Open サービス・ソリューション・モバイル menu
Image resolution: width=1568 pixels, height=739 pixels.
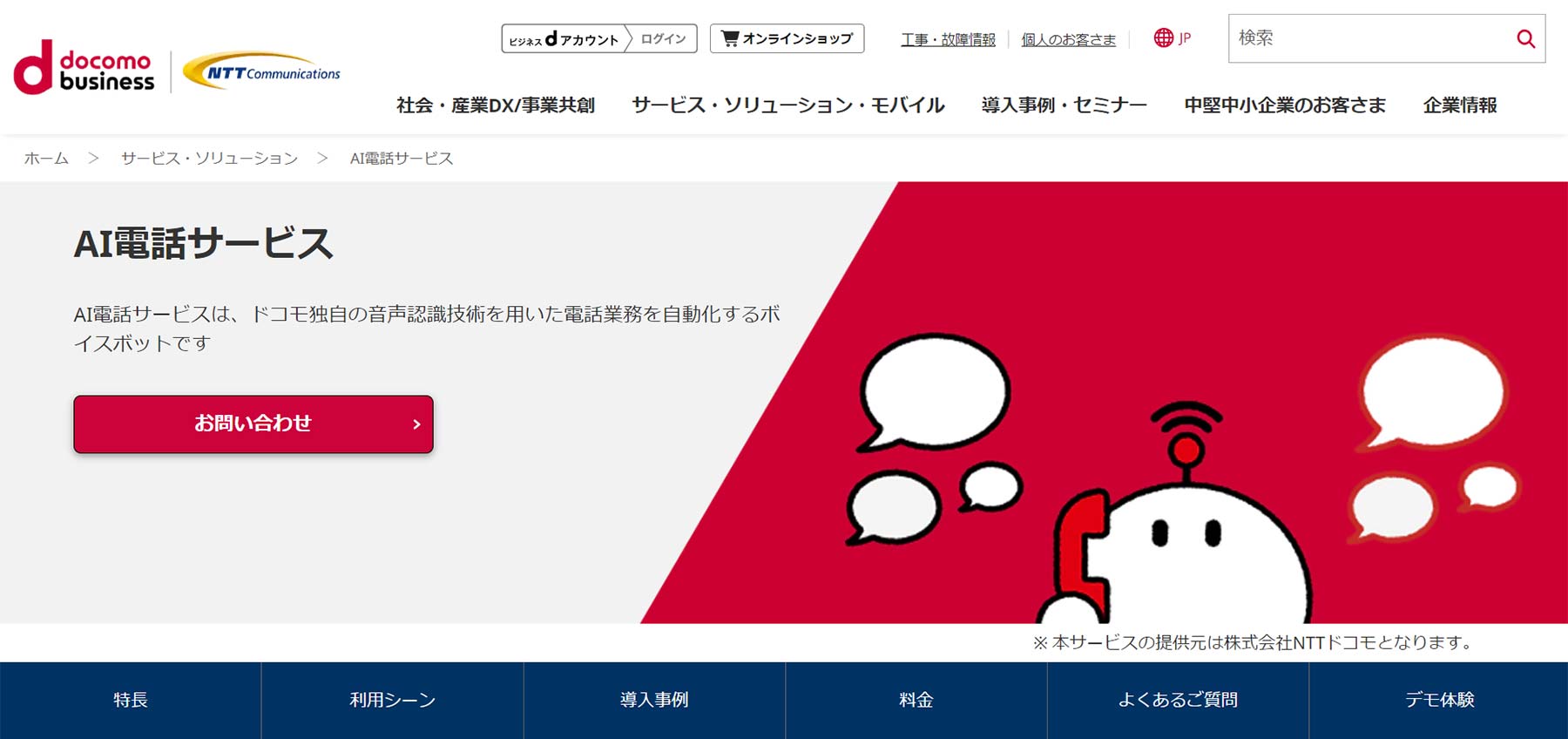tap(788, 105)
